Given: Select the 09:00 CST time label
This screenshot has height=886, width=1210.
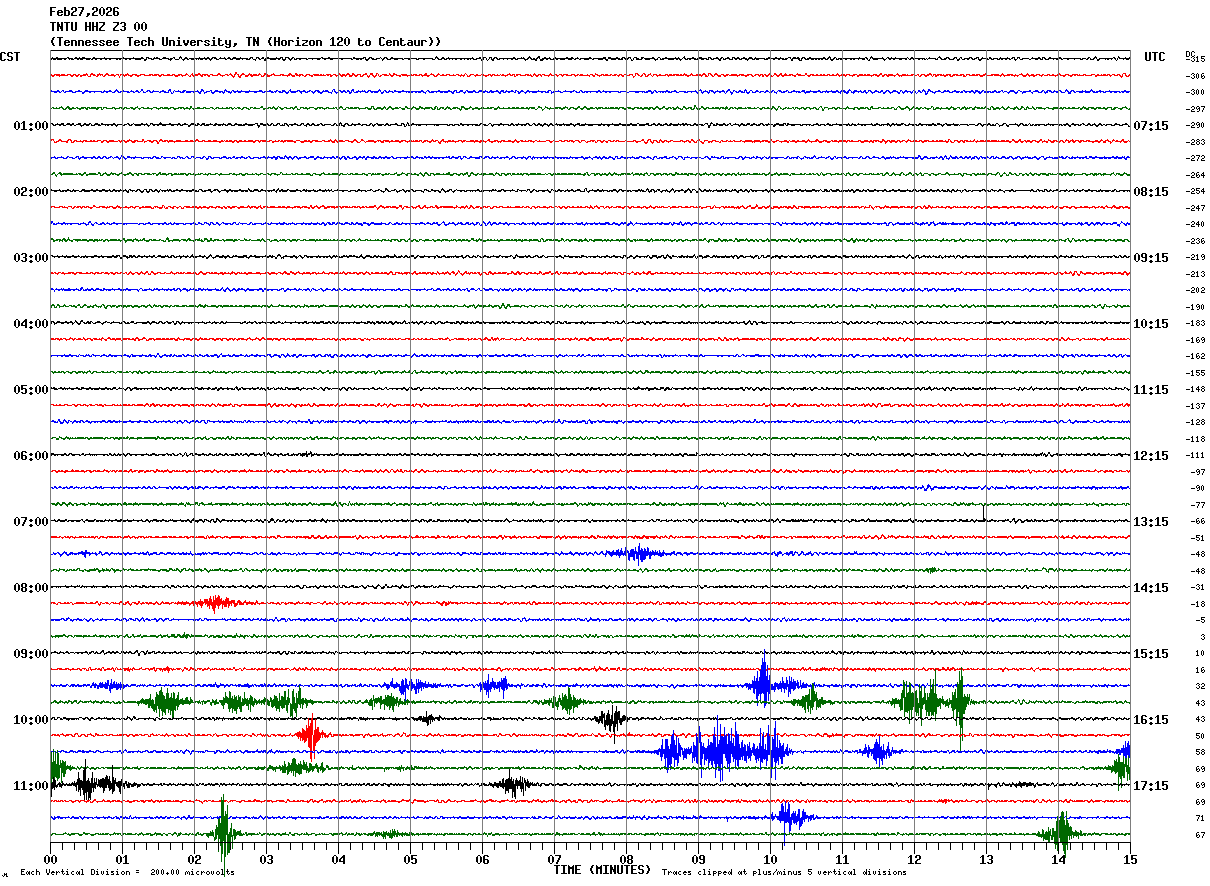Looking at the screenshot, I should pyautogui.click(x=31, y=654).
